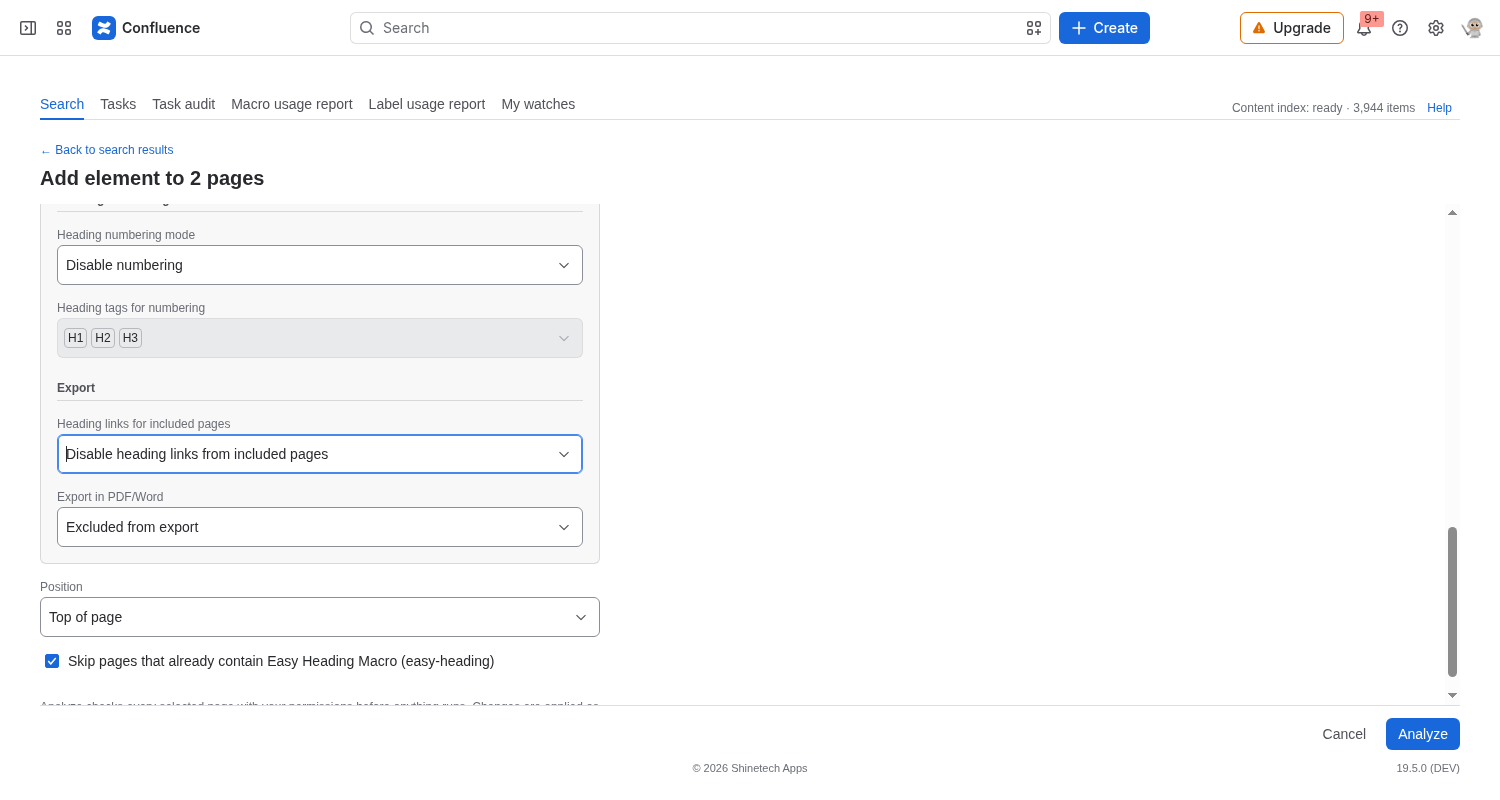Click the vertical scrollbar thumb
The width and height of the screenshot is (1500, 800).
(x=1452, y=602)
